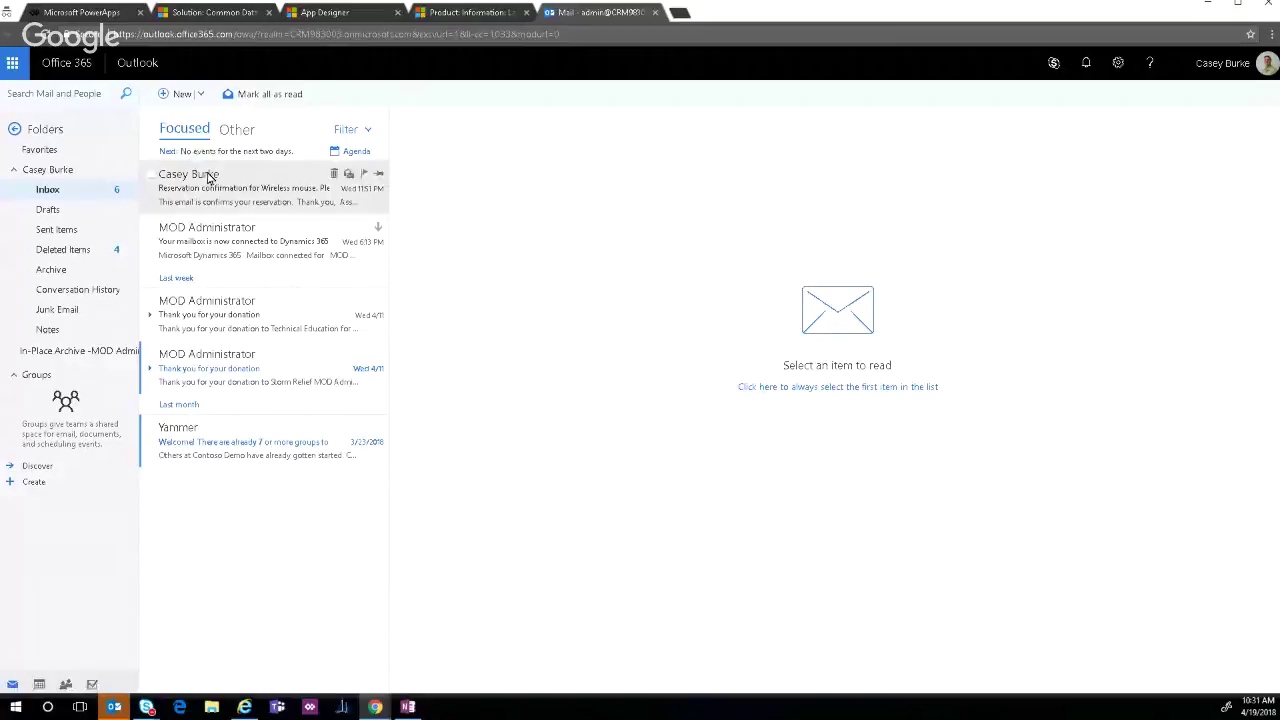
Task: Switch to the App Designer browser tab
Action: click(x=342, y=12)
